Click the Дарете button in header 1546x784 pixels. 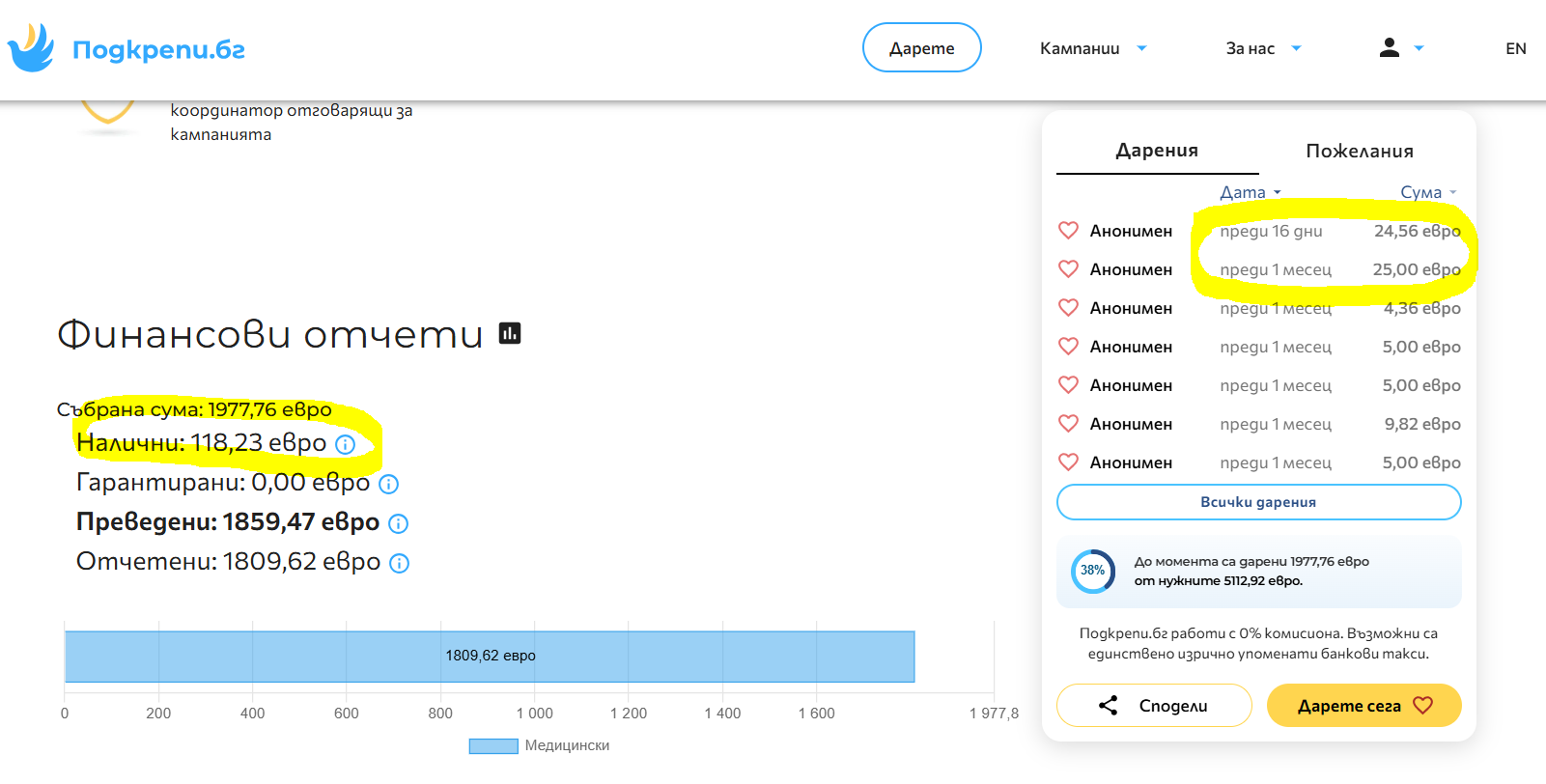(x=922, y=48)
